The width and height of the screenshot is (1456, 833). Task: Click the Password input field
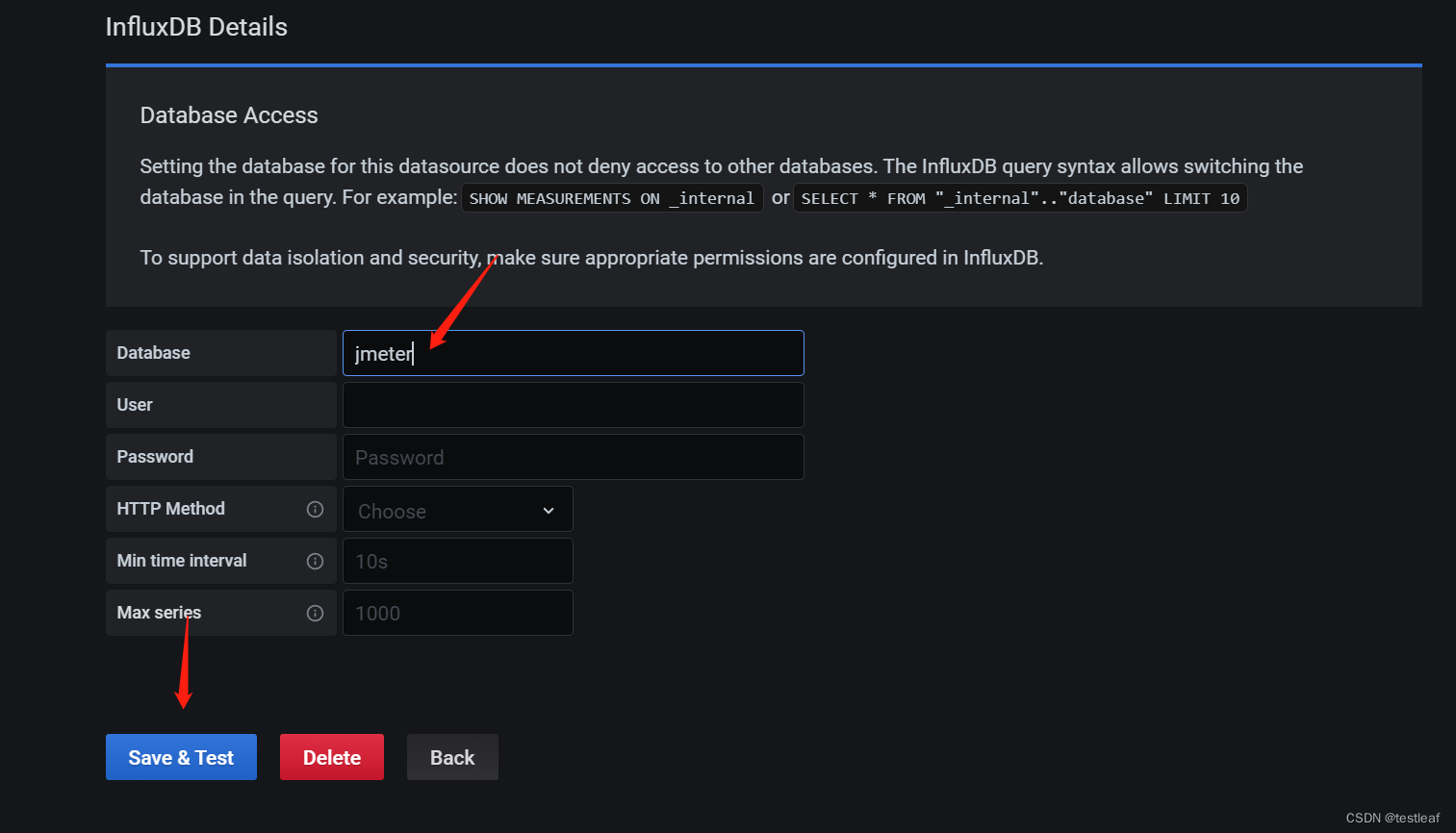tap(574, 457)
